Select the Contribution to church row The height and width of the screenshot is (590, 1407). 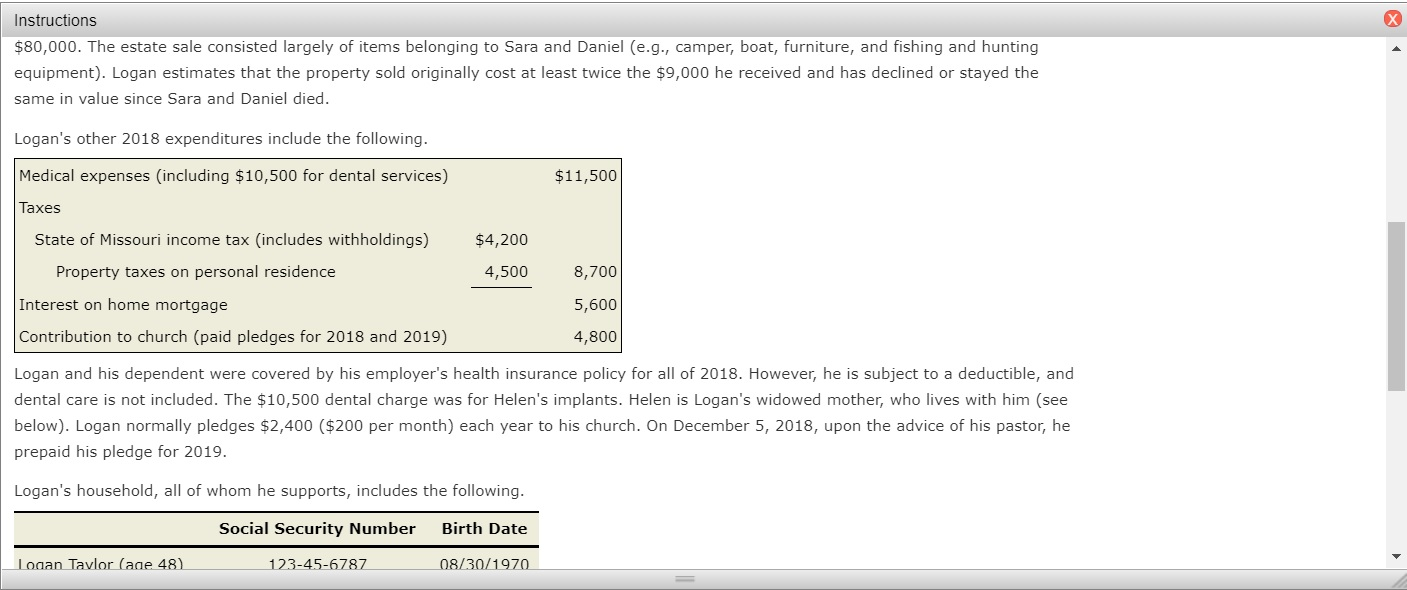tap(300, 336)
